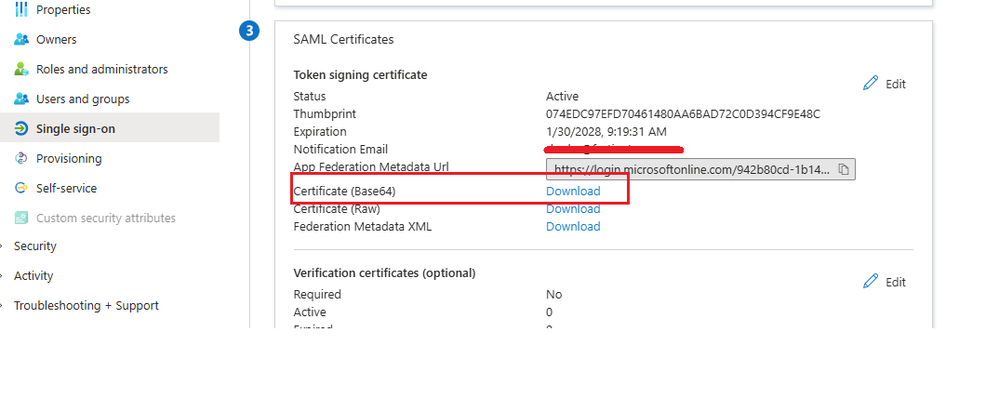This screenshot has height=411, width=999.
Task: Click the Owners people icon
Action: (21, 40)
